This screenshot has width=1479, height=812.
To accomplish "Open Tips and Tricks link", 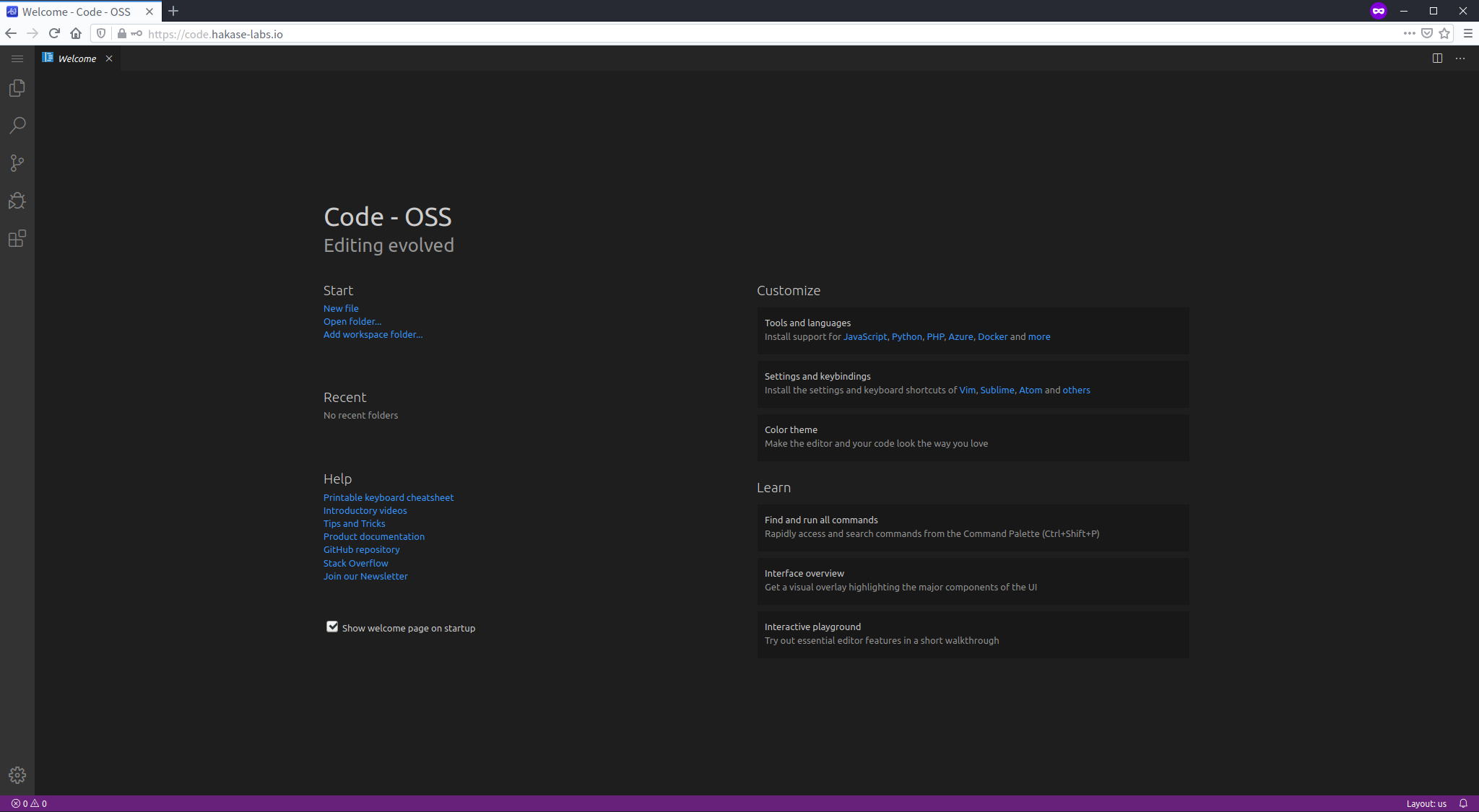I will click(355, 523).
